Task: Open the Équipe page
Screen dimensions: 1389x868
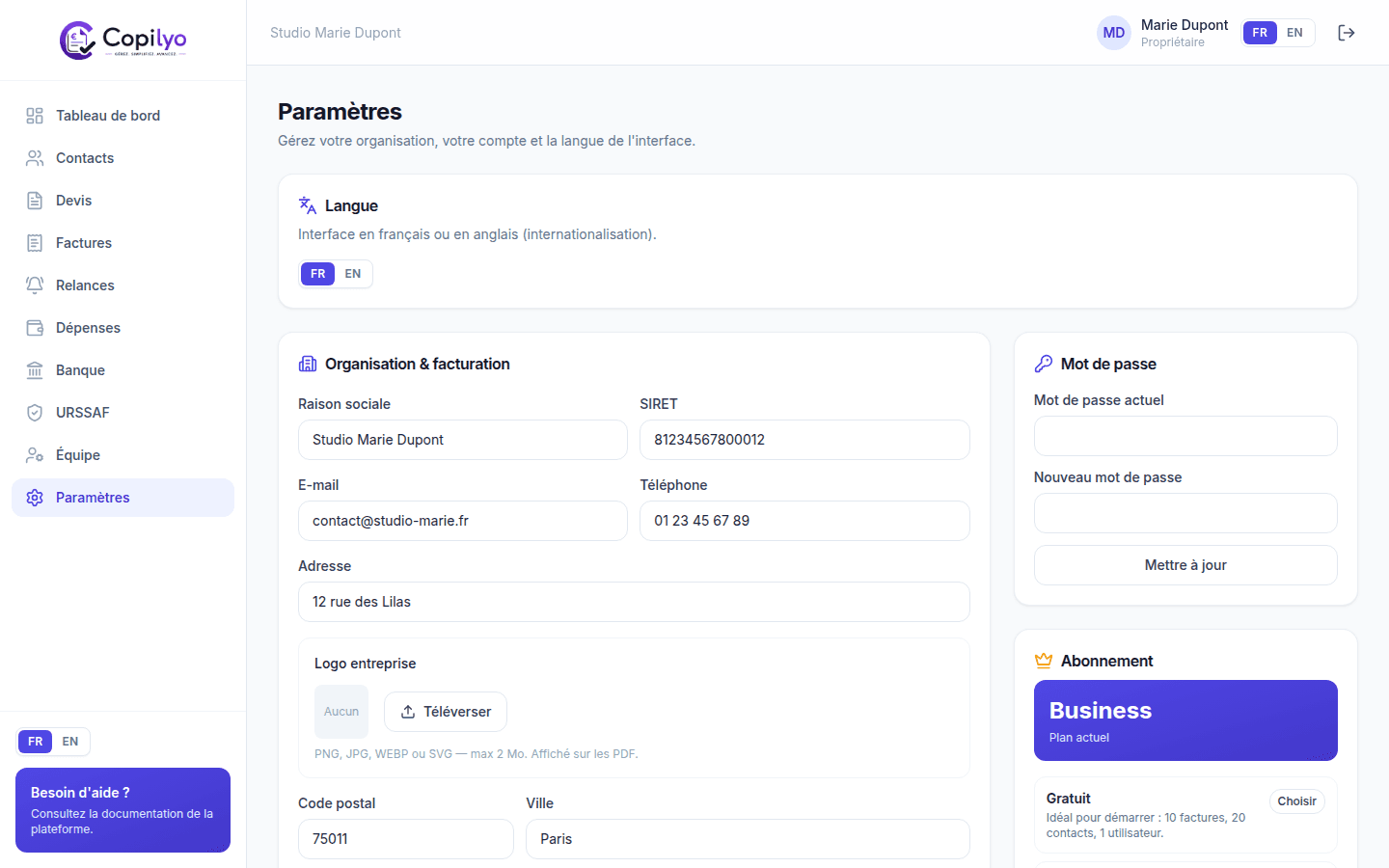Action: pos(123,455)
